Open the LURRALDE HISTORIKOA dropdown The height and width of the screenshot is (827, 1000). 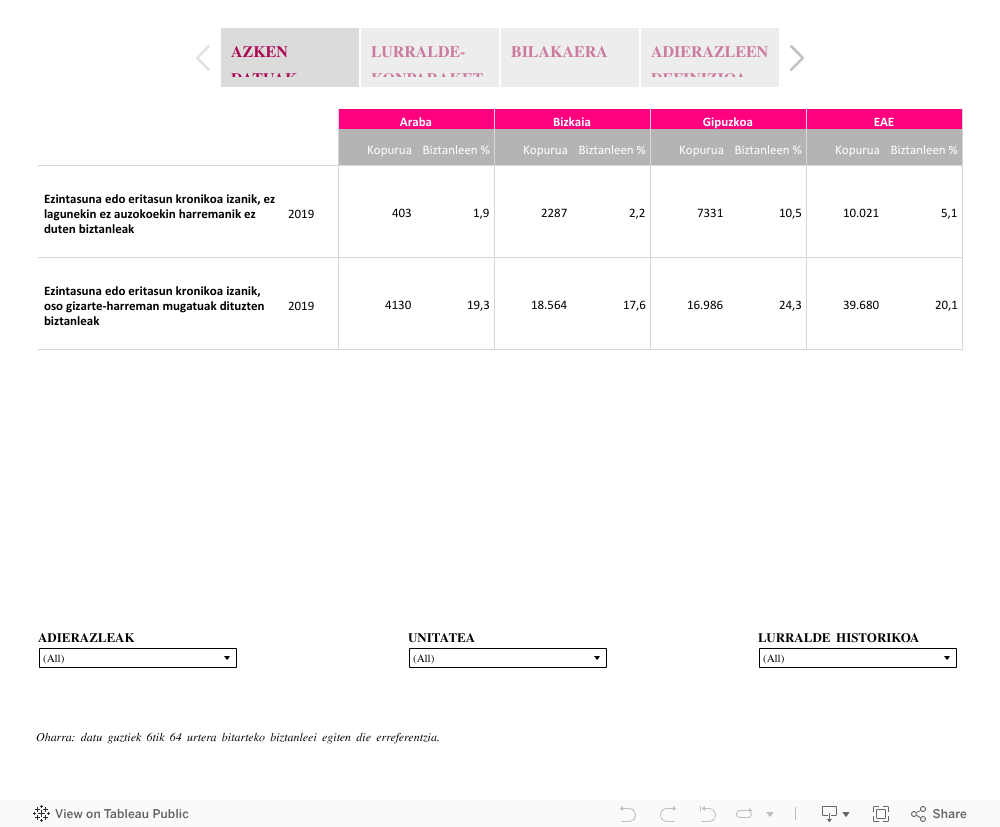[x=858, y=658]
